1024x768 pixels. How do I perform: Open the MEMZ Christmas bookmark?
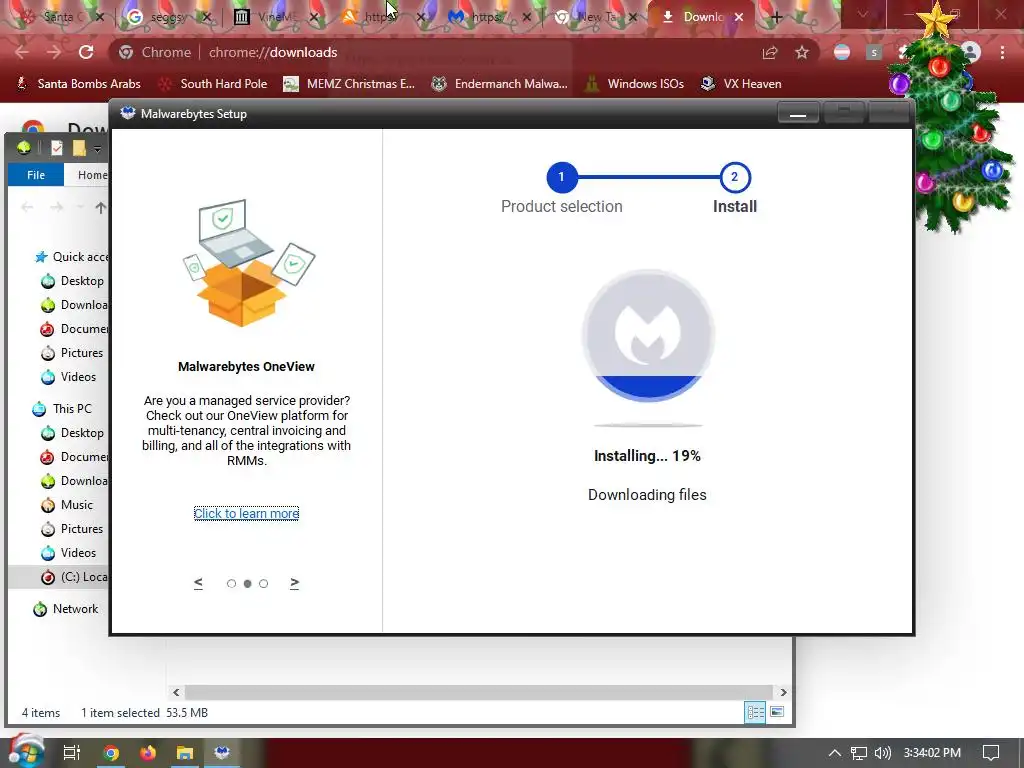pyautogui.click(x=349, y=84)
